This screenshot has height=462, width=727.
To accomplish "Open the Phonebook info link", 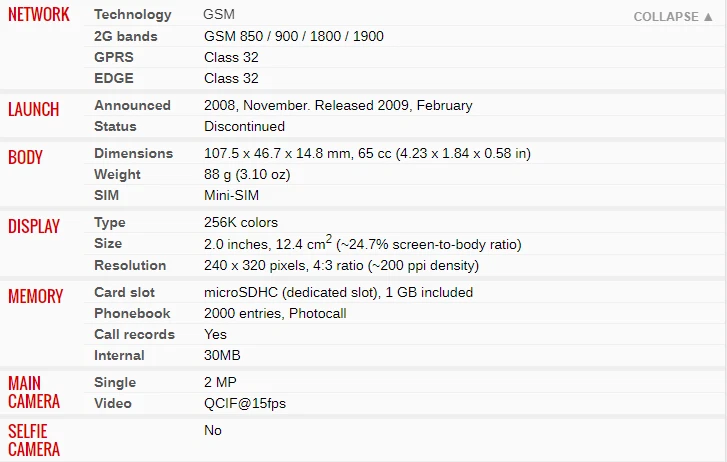I will coord(132,313).
